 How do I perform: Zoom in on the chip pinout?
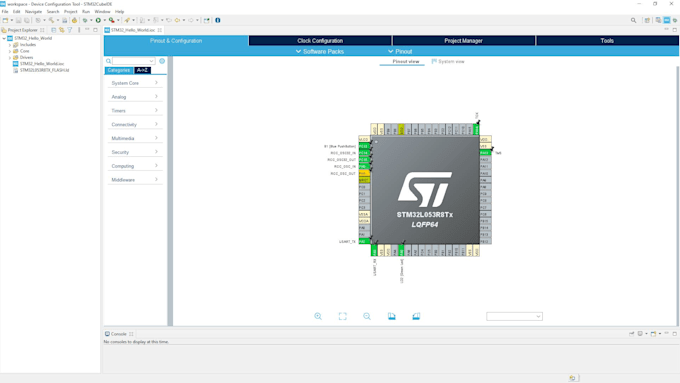[x=318, y=316]
